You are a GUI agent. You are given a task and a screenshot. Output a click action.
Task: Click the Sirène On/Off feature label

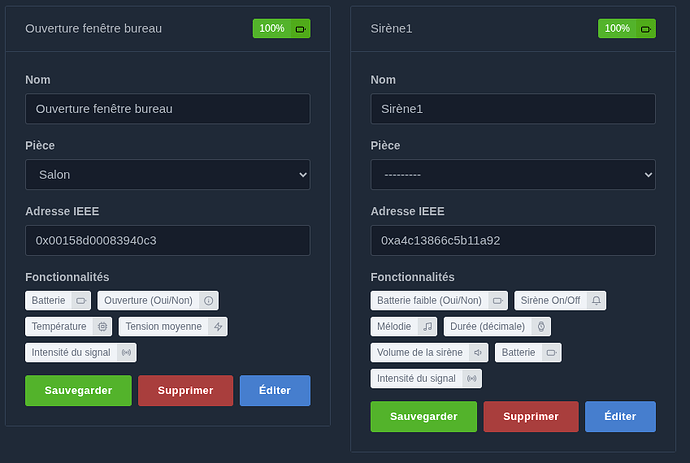pyautogui.click(x=551, y=301)
